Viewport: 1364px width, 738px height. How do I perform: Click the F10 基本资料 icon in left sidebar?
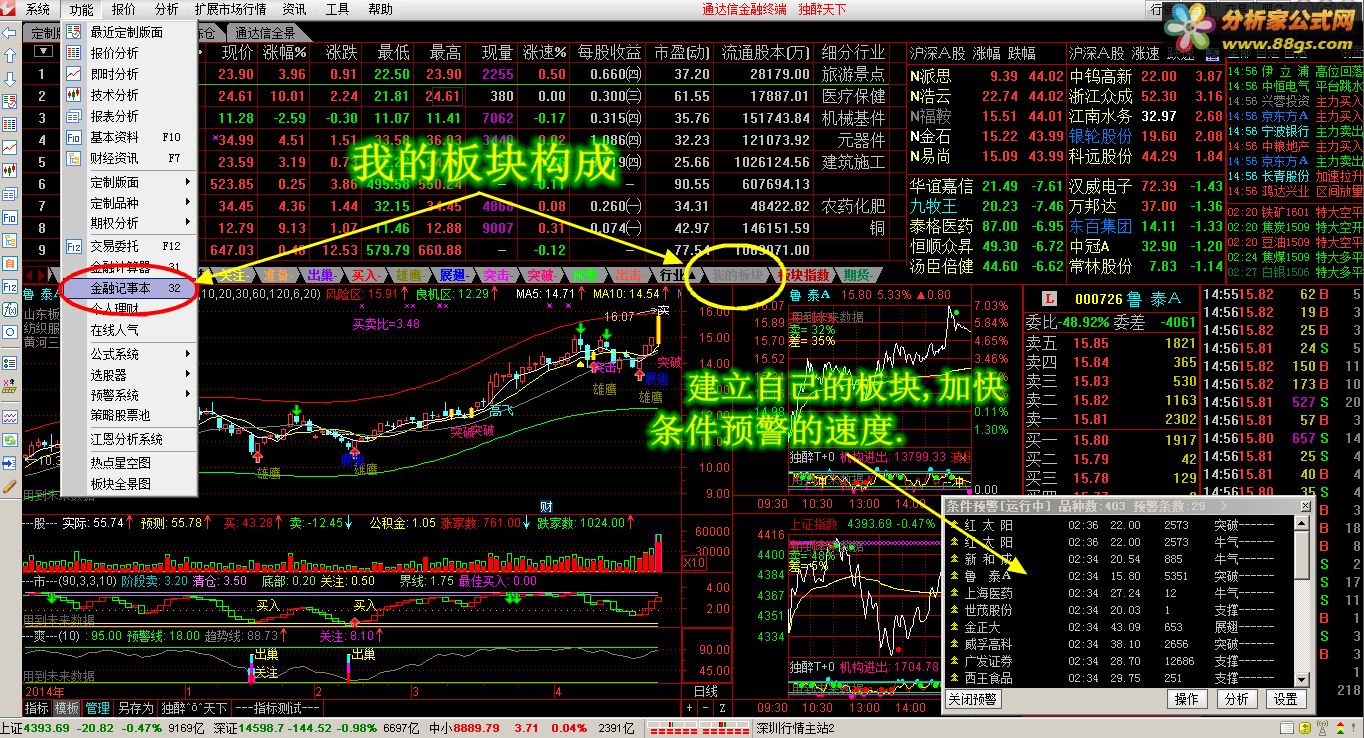pyautogui.click(x=9, y=216)
